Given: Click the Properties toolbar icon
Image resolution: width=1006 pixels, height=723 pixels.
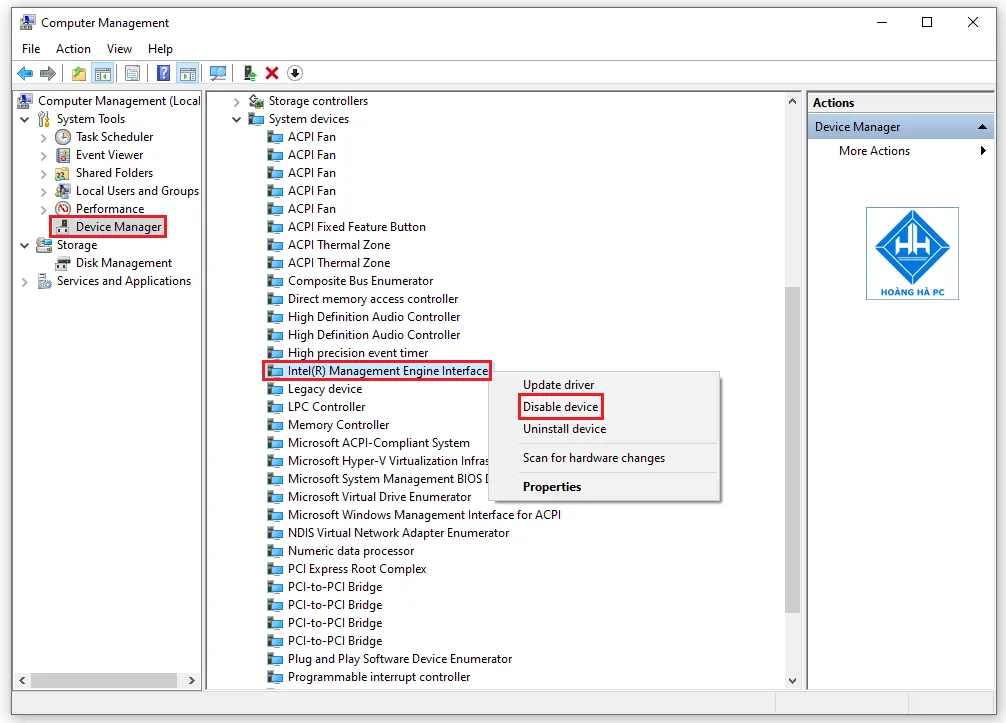Looking at the screenshot, I should [133, 72].
